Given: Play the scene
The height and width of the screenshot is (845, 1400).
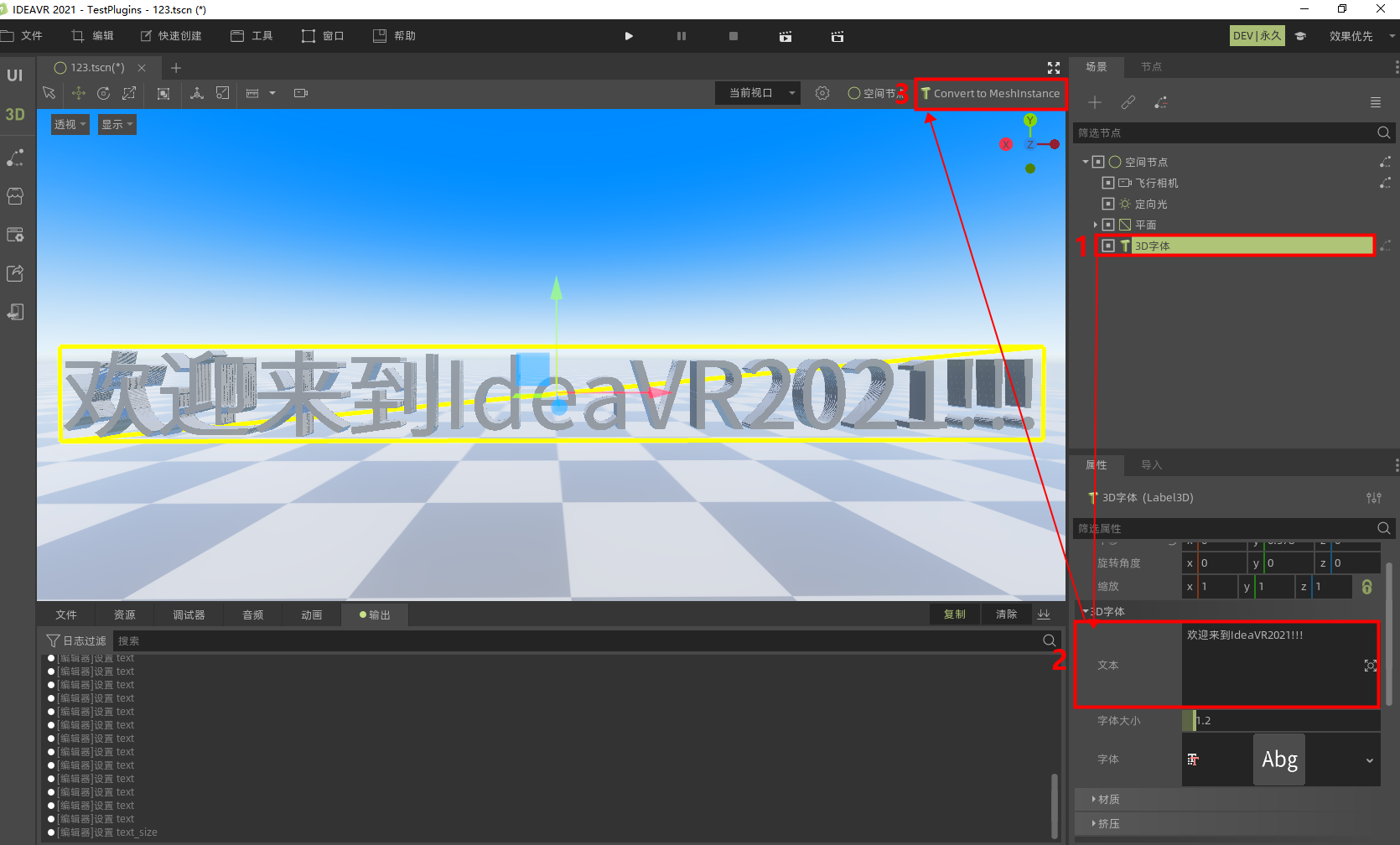Looking at the screenshot, I should (629, 36).
